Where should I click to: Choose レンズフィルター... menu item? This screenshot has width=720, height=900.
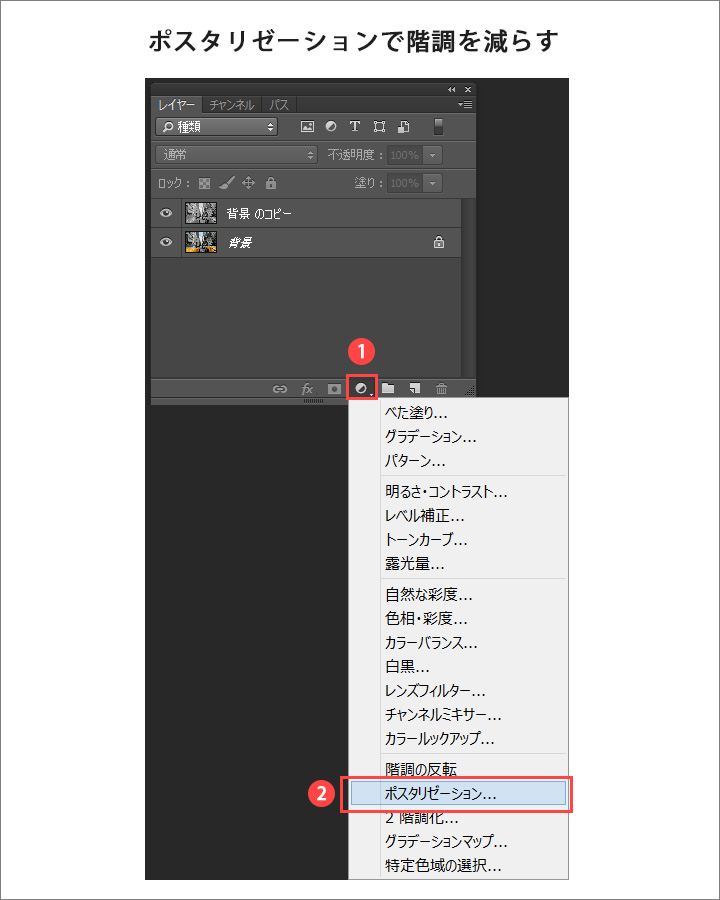458,691
